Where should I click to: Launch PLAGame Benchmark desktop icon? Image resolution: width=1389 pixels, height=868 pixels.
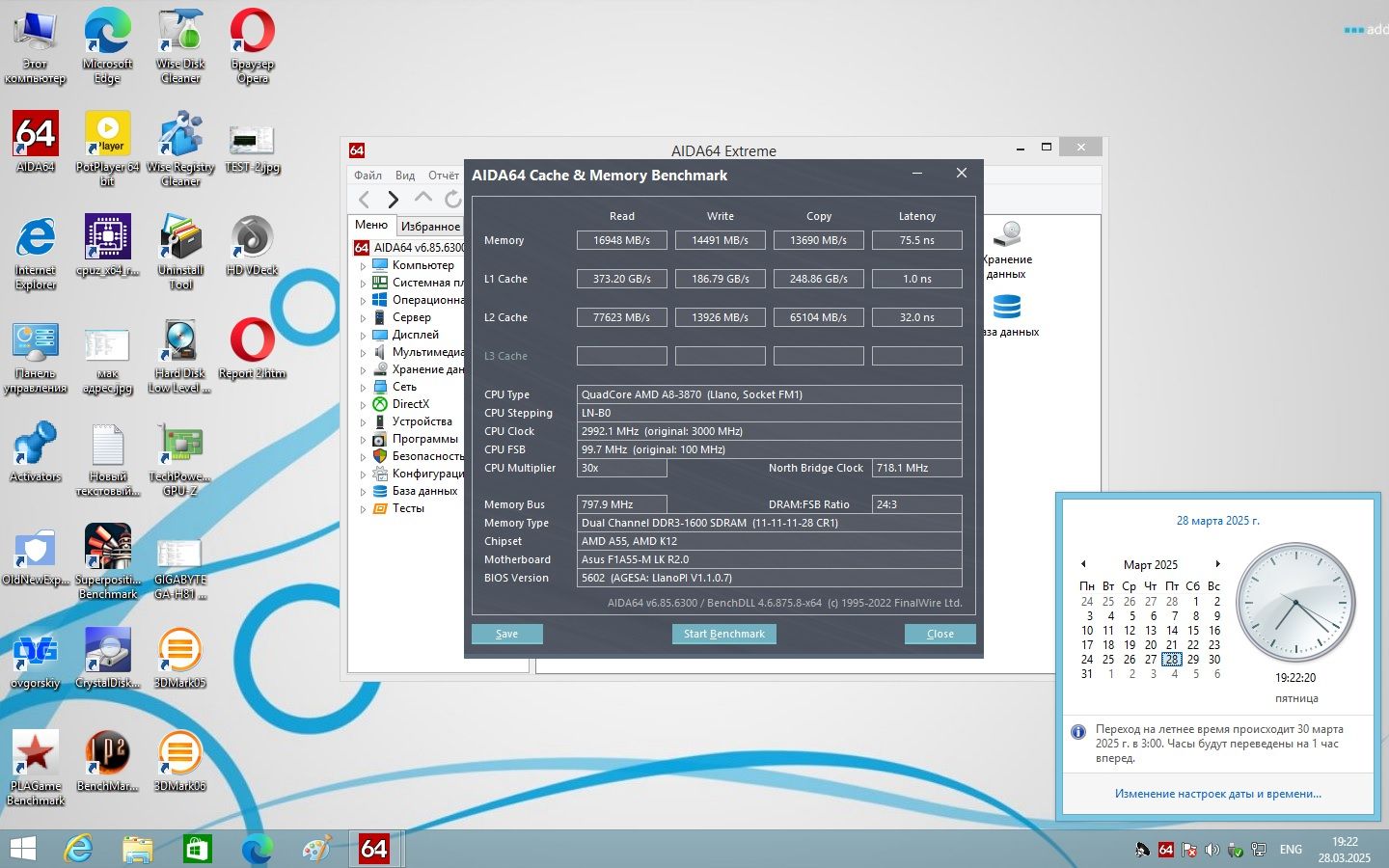point(36,768)
